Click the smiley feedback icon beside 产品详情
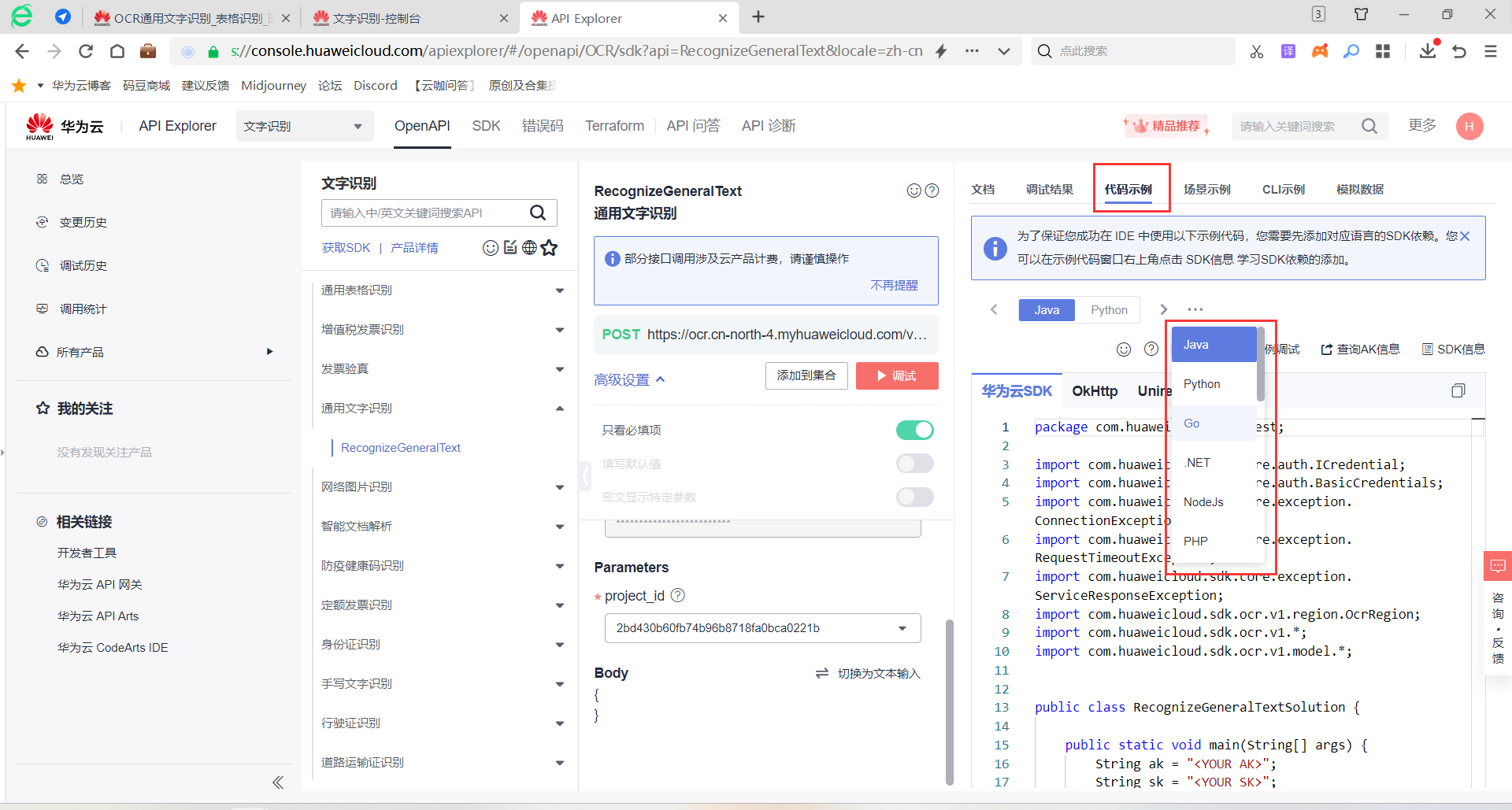This screenshot has width=1512, height=810. 491,248
